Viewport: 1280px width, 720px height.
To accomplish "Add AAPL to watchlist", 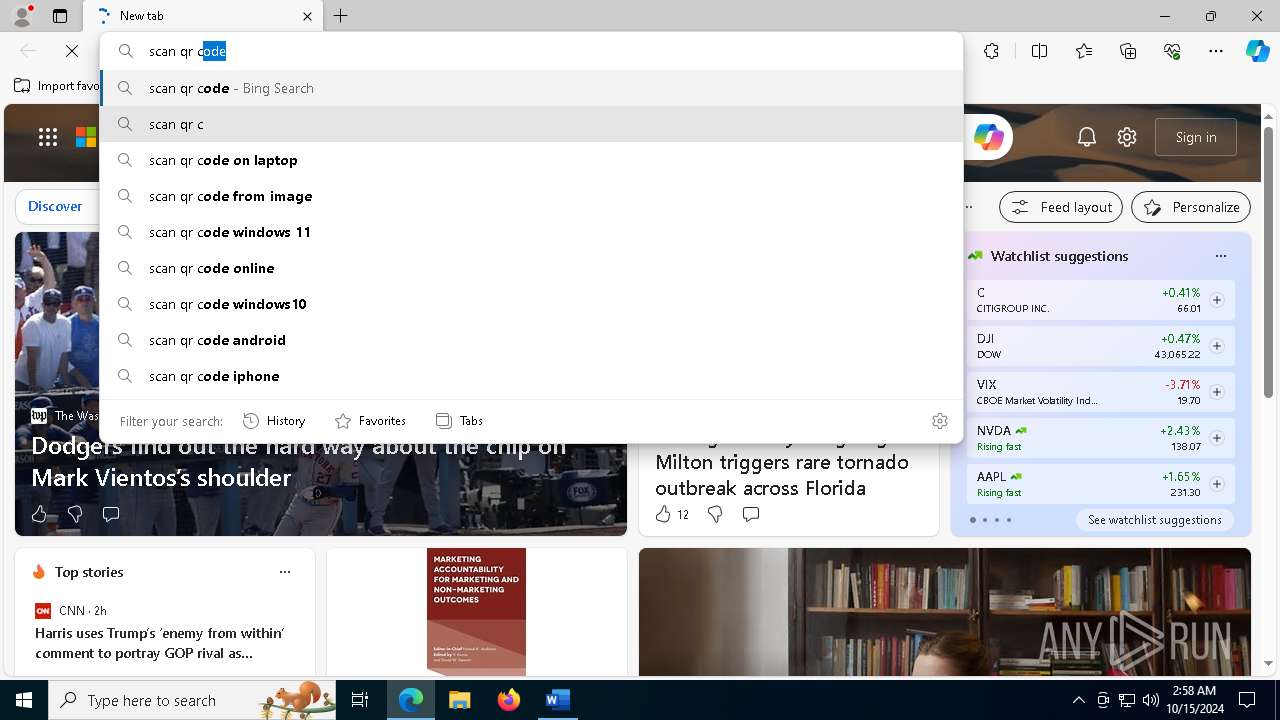I will (x=1217, y=484).
